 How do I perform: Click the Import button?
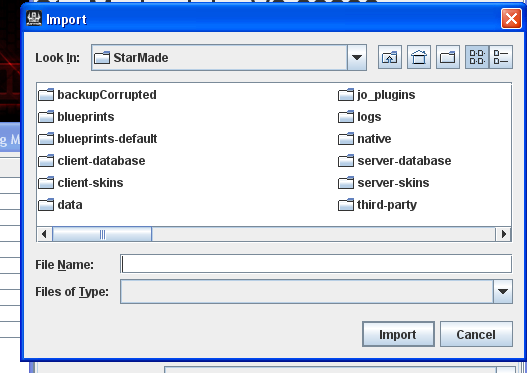coord(398,334)
